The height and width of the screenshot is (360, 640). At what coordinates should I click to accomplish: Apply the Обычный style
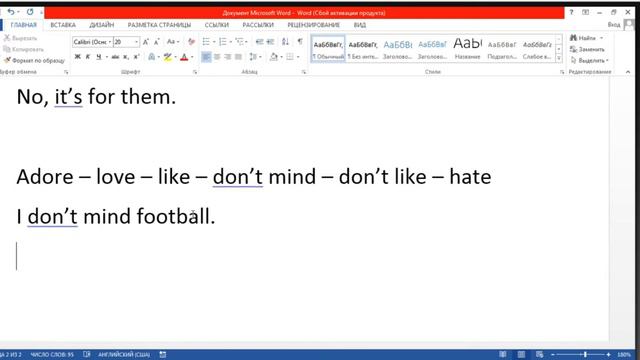[328, 49]
